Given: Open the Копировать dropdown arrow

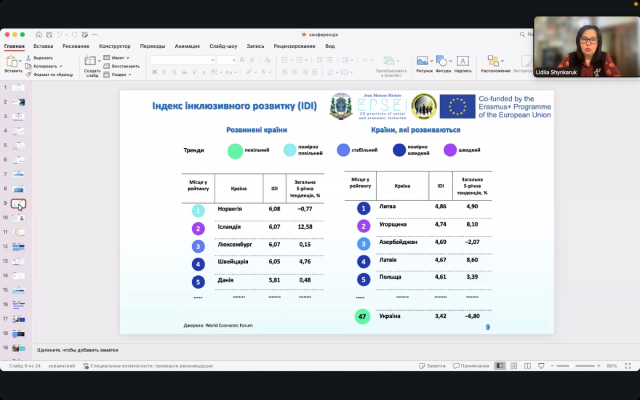Looking at the screenshot, I should [62, 66].
